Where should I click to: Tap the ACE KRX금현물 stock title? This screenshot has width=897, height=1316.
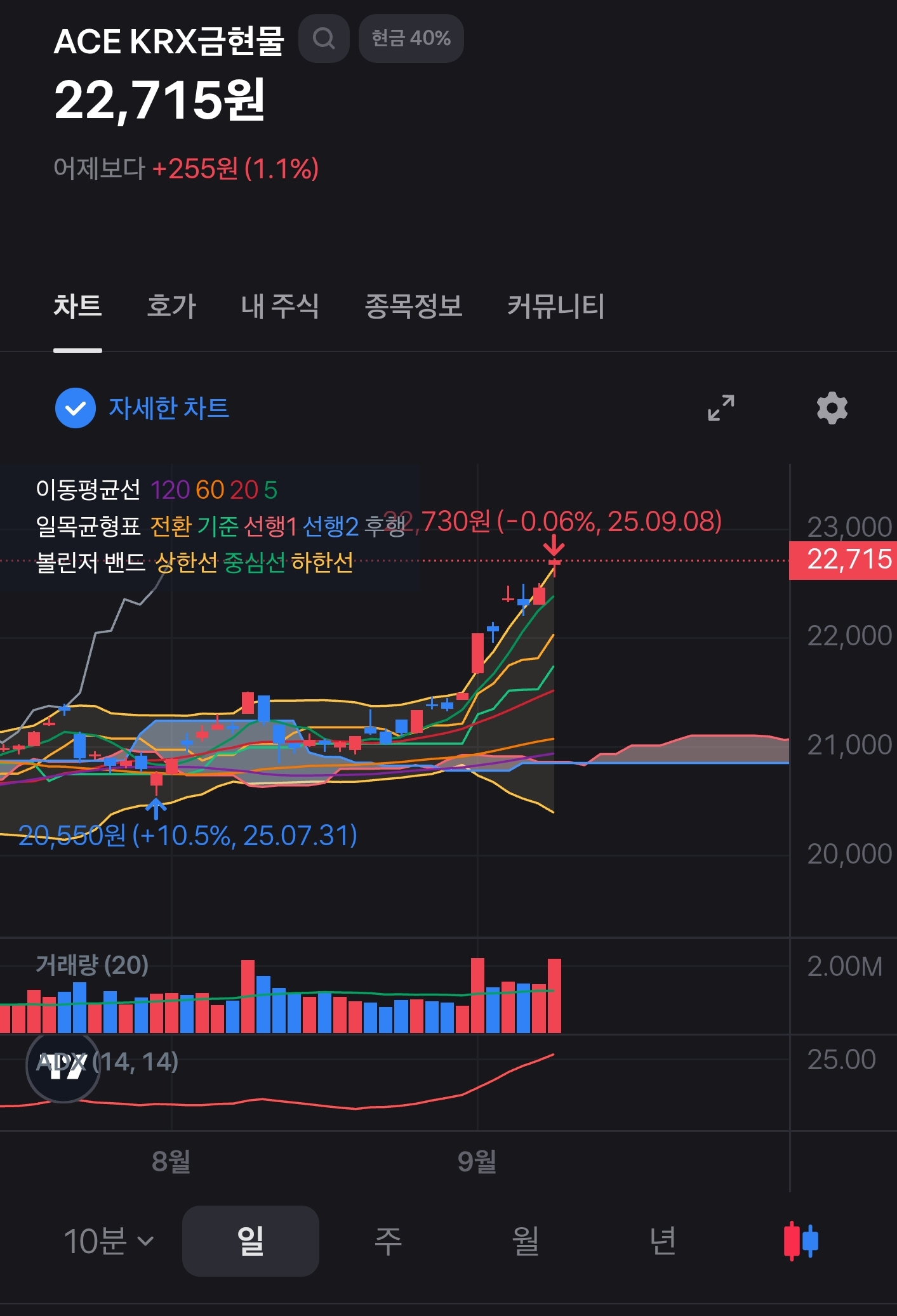point(169,42)
